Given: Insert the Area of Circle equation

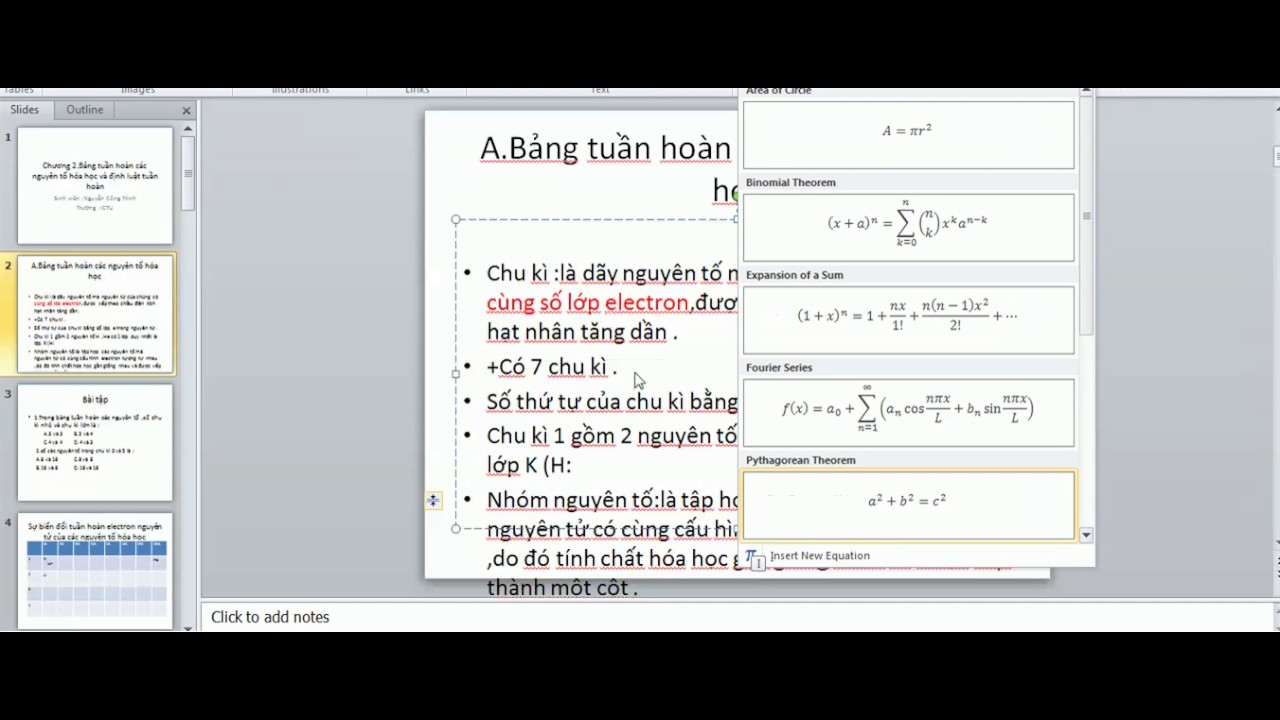Looking at the screenshot, I should coord(908,135).
